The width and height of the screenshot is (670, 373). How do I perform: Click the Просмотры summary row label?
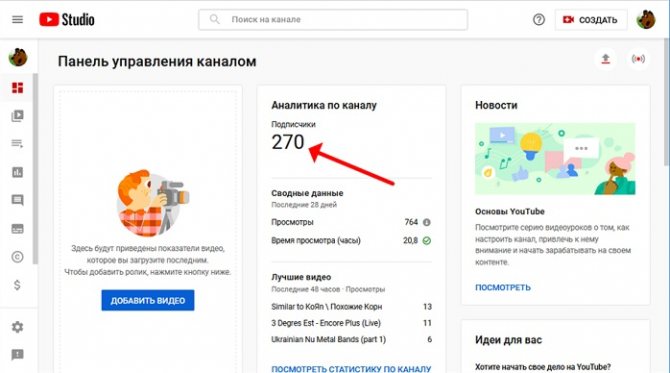[292, 222]
